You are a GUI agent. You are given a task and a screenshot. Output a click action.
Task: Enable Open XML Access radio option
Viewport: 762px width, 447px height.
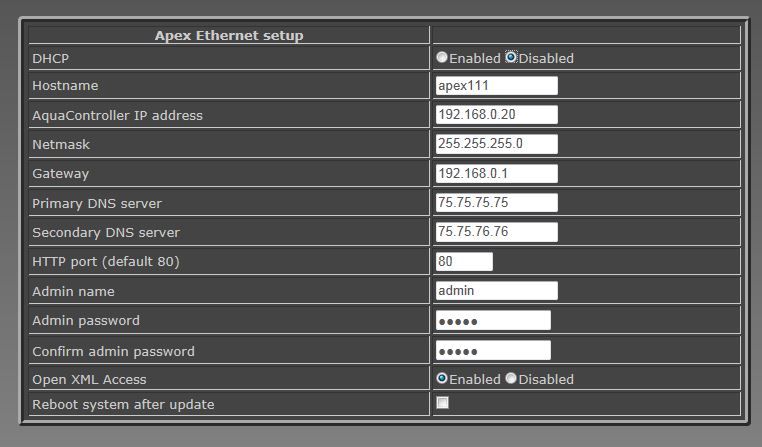(442, 378)
